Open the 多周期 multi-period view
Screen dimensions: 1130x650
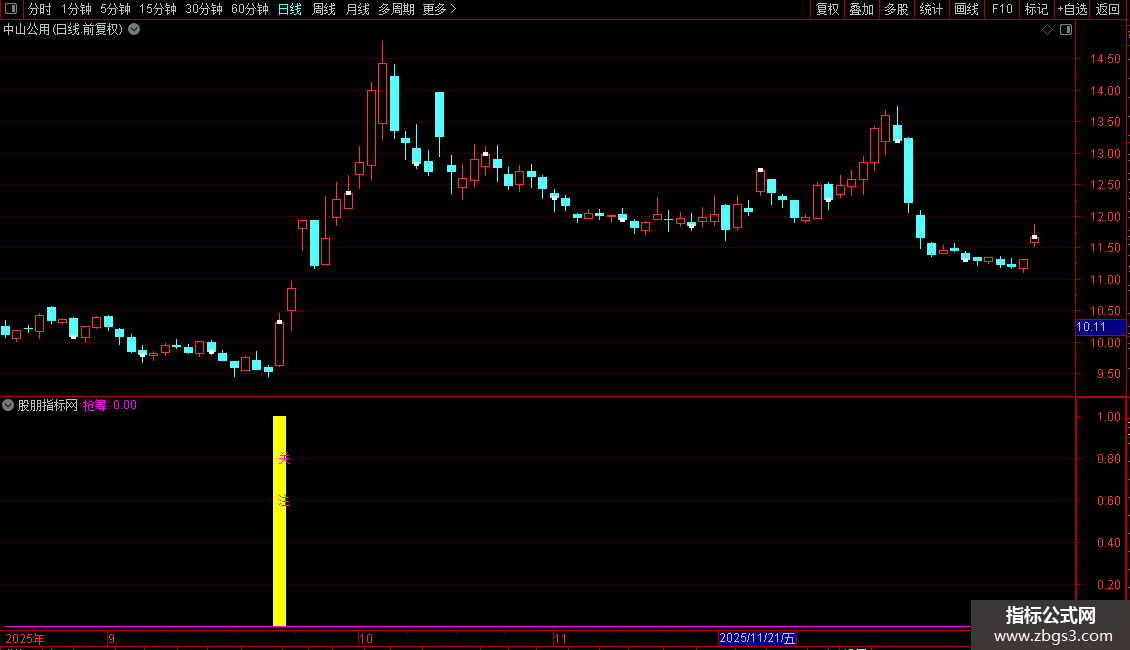click(396, 9)
